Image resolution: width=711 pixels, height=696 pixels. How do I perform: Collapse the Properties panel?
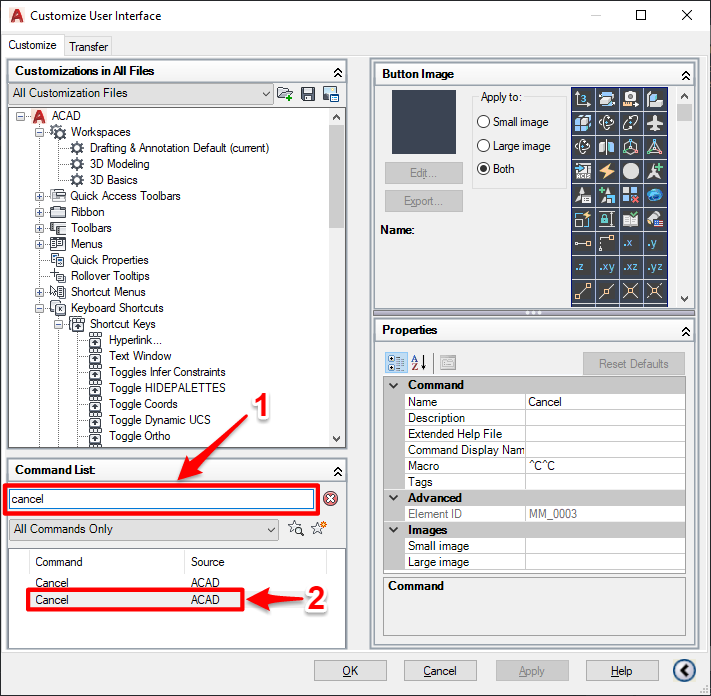click(x=686, y=331)
